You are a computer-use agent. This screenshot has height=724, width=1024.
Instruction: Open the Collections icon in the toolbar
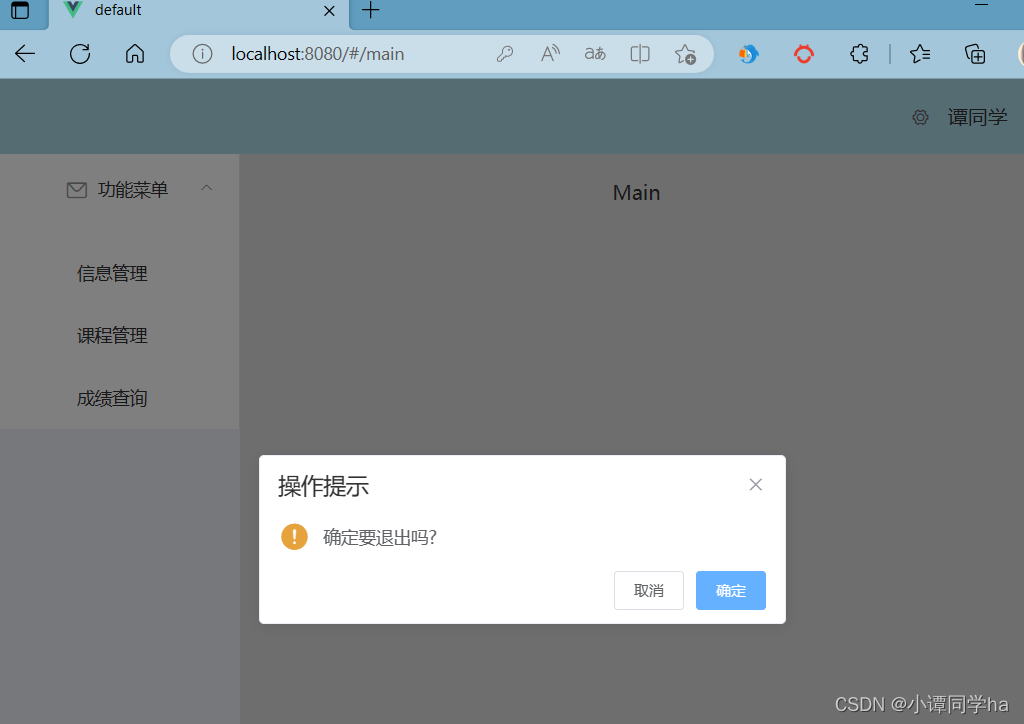click(x=975, y=54)
